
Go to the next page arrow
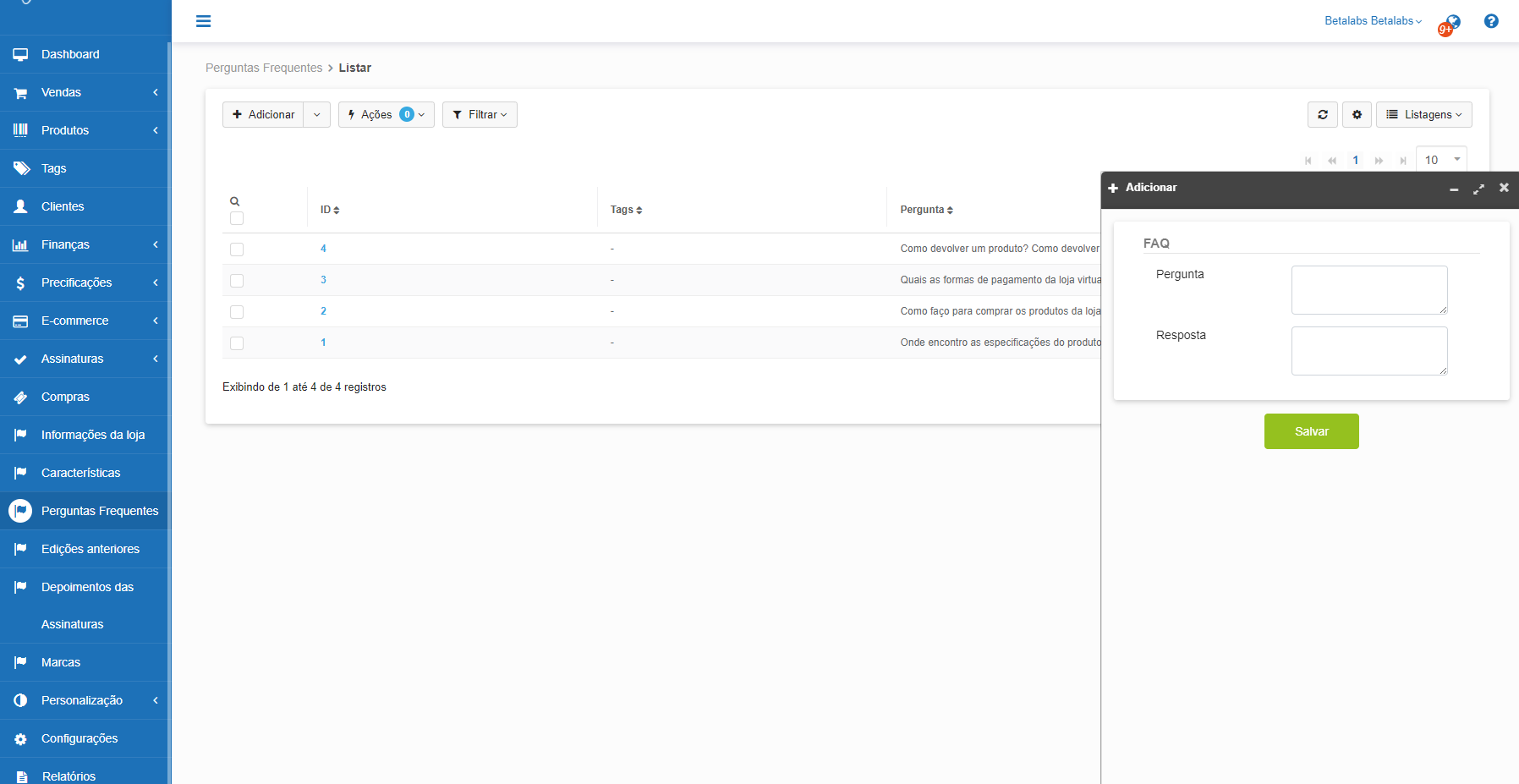(x=1379, y=161)
